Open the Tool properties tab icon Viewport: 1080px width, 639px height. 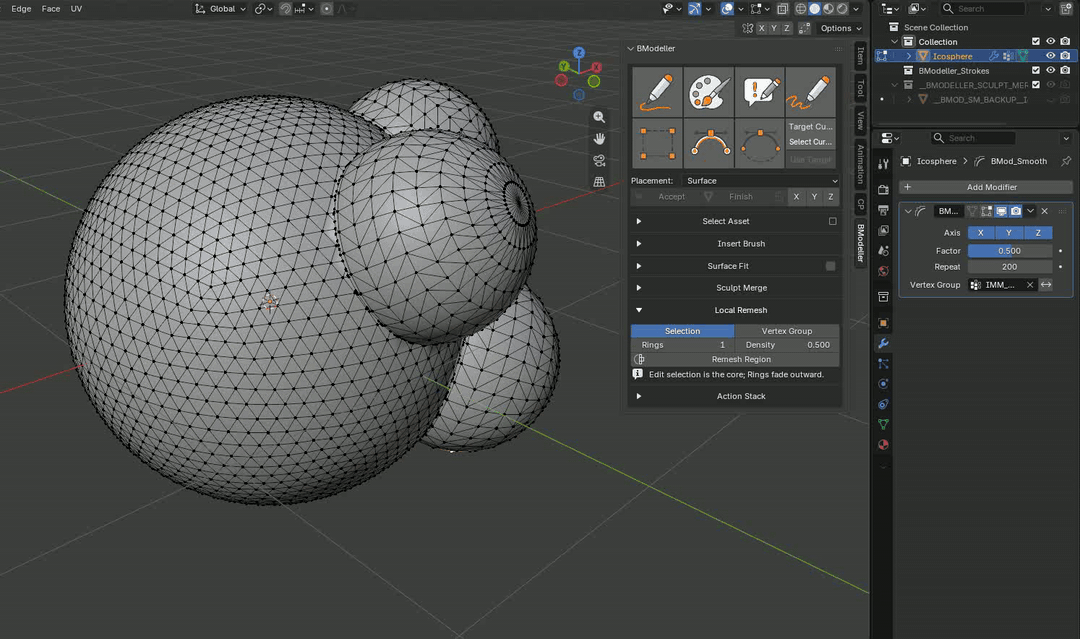(883, 164)
